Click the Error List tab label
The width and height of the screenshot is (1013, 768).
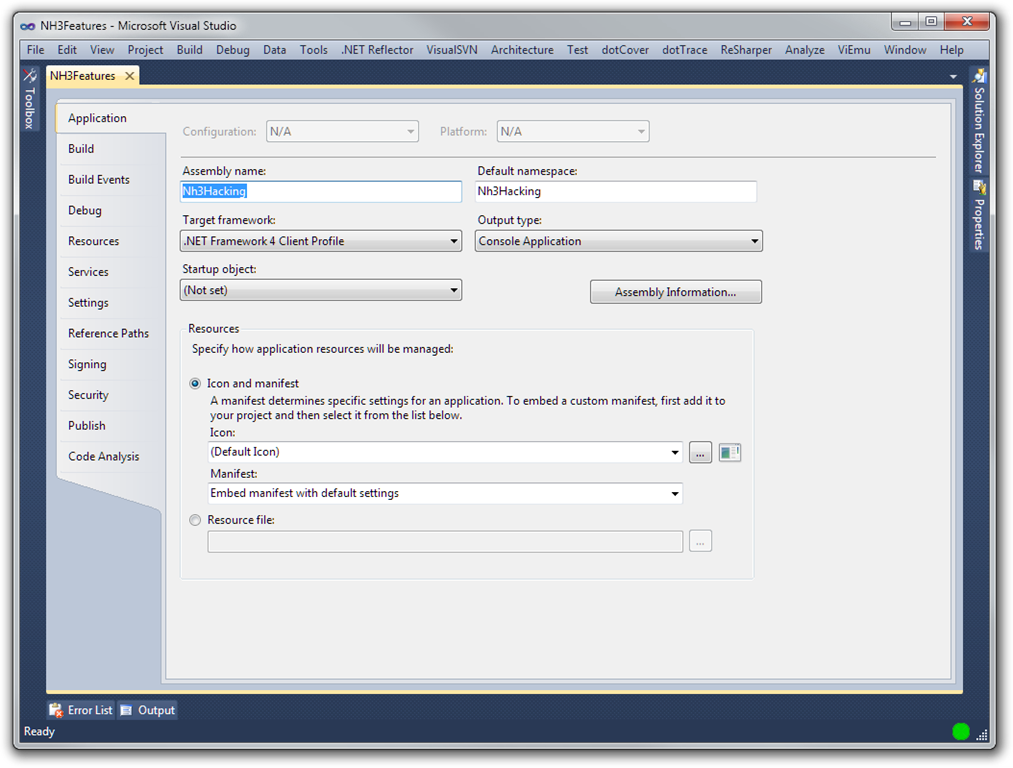90,711
